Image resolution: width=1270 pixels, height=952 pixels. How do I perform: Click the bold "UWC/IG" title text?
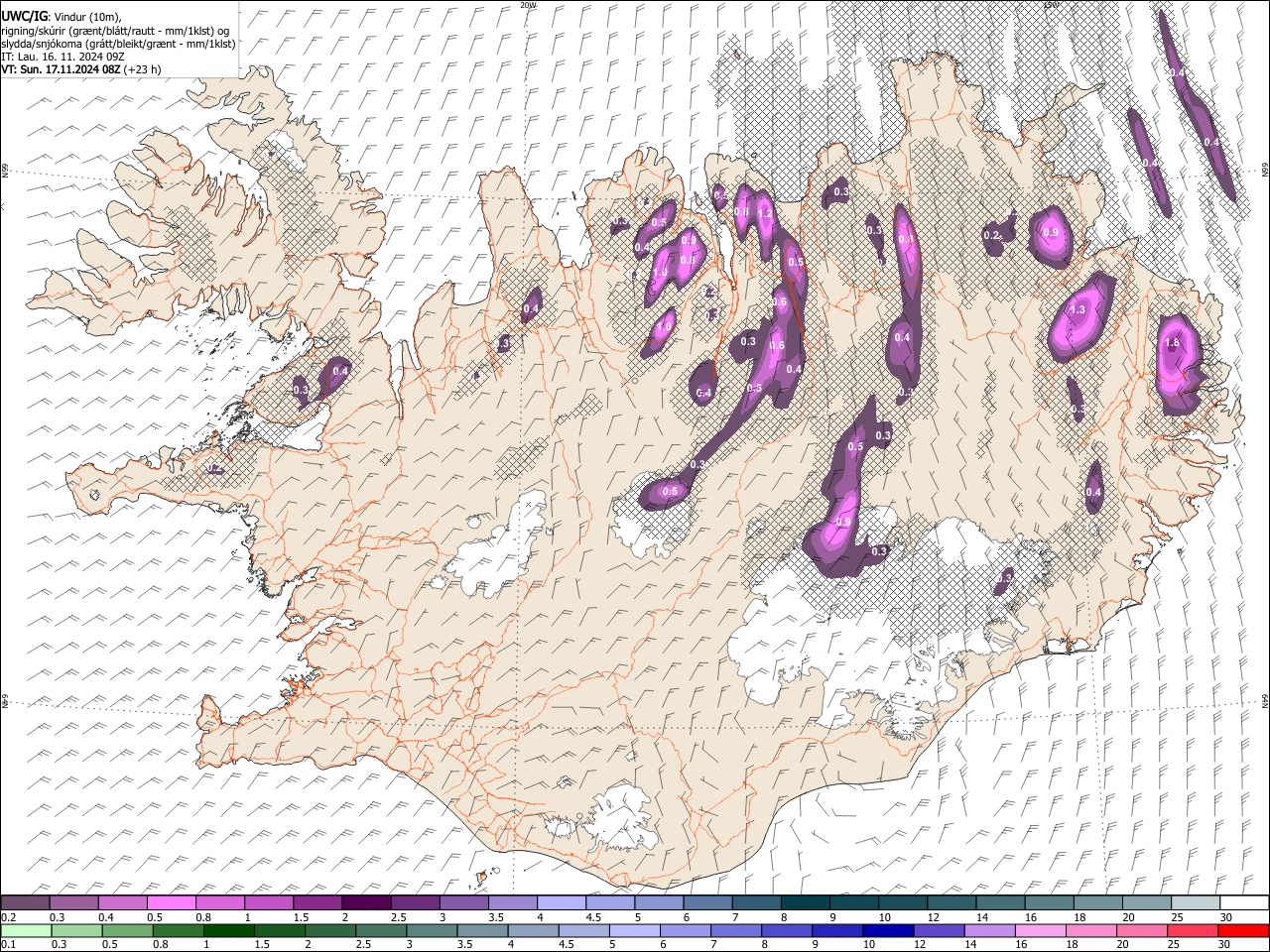[x=23, y=17]
